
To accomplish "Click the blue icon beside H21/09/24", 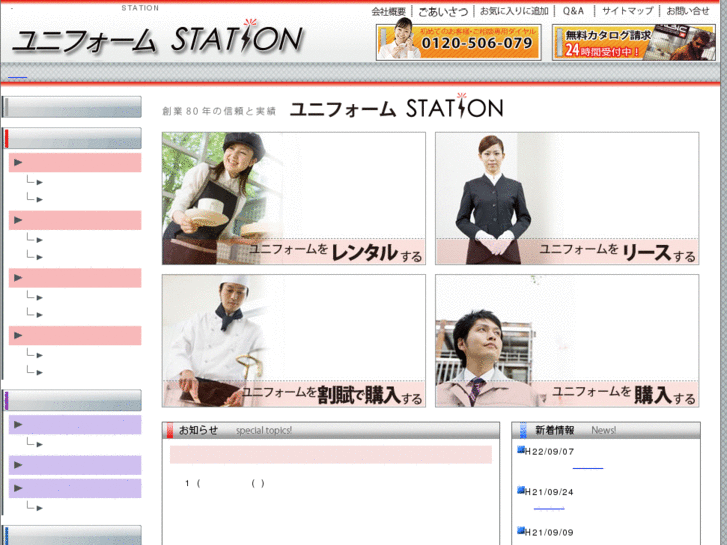I will (x=521, y=490).
